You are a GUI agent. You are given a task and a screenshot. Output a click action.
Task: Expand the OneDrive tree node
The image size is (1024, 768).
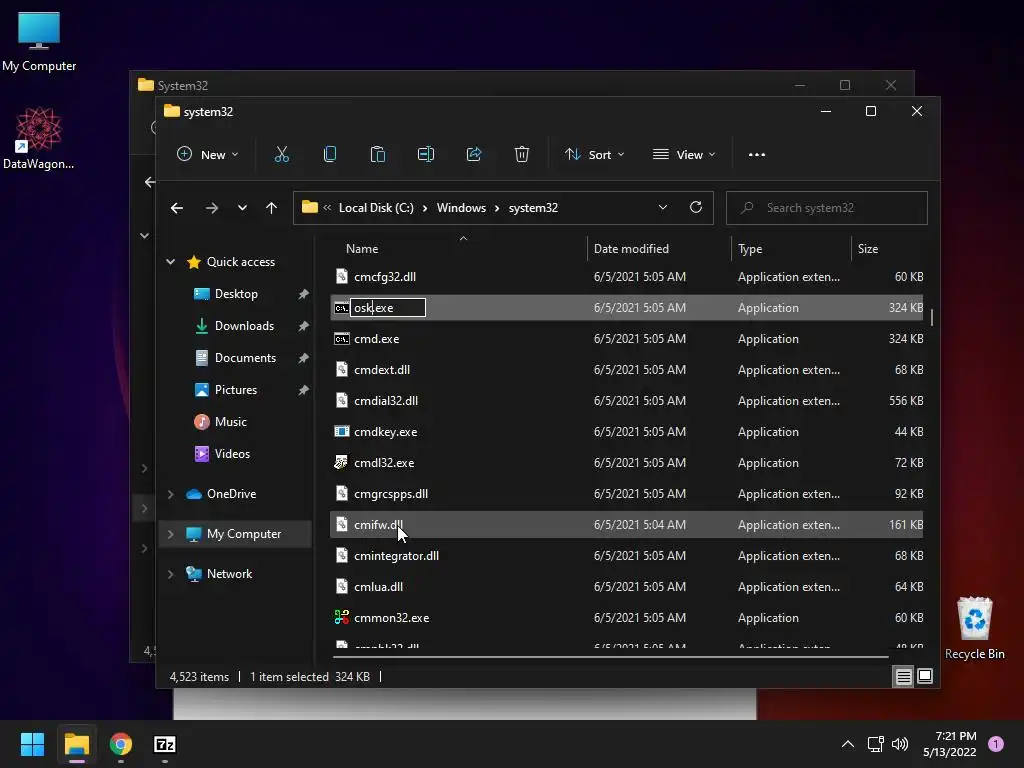tap(170, 494)
